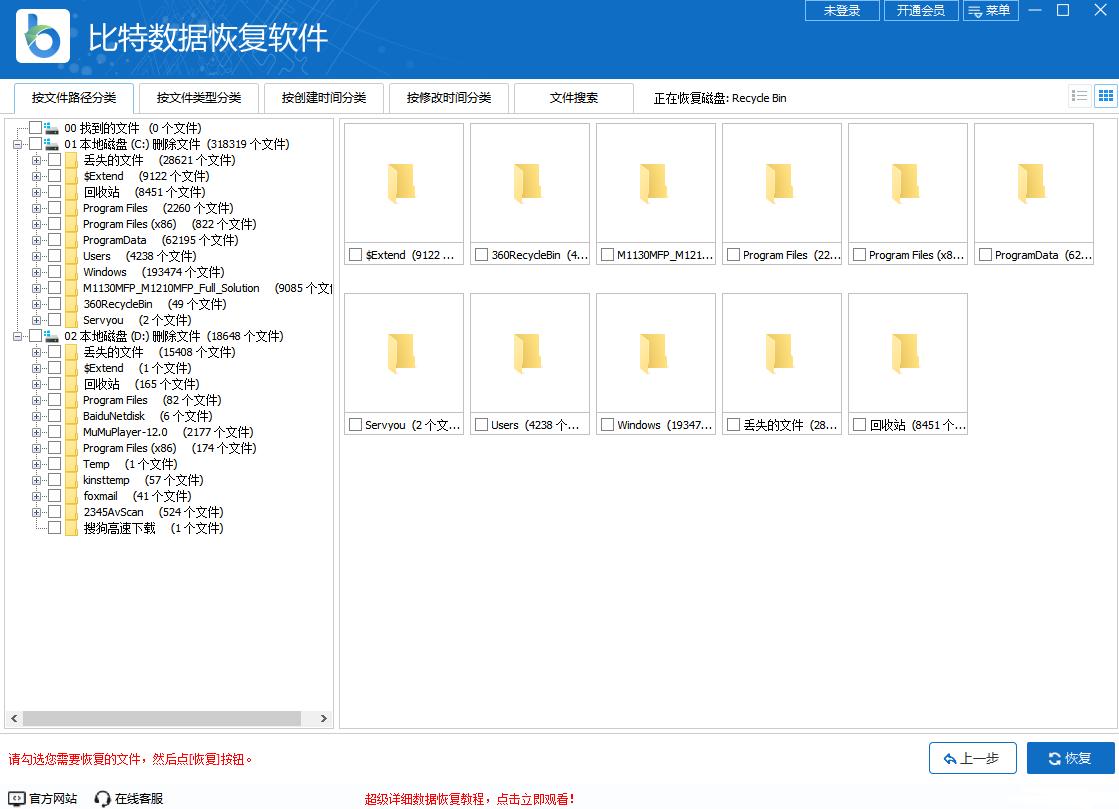Open the 文件搜索 tab
This screenshot has height=809, width=1119.
click(x=573, y=97)
